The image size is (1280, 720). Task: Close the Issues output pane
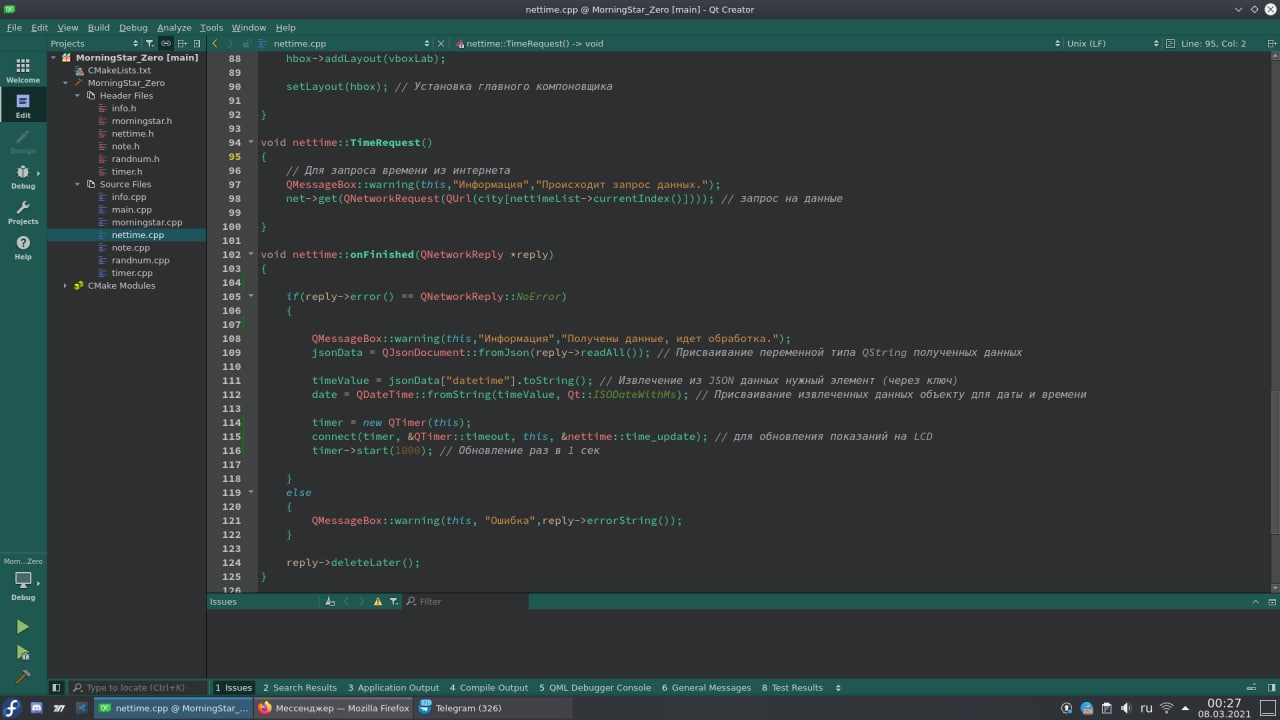(x=1272, y=601)
